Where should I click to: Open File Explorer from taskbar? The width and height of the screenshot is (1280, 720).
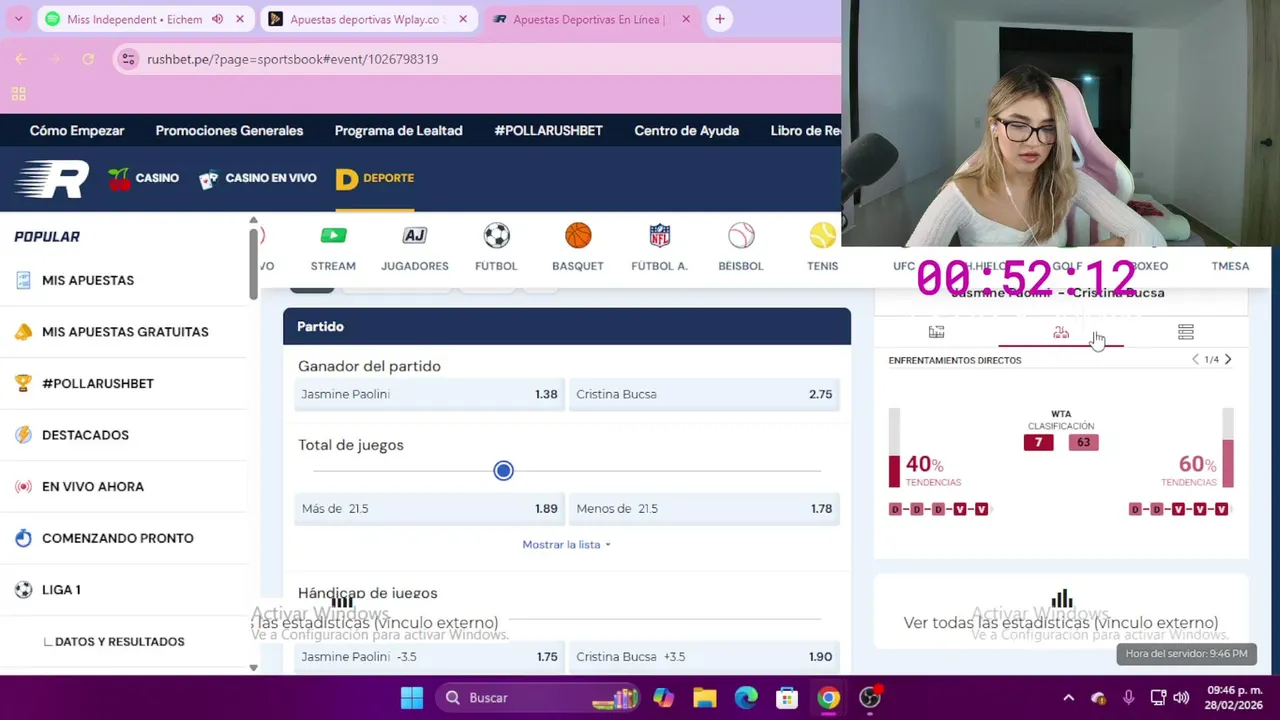click(705, 698)
